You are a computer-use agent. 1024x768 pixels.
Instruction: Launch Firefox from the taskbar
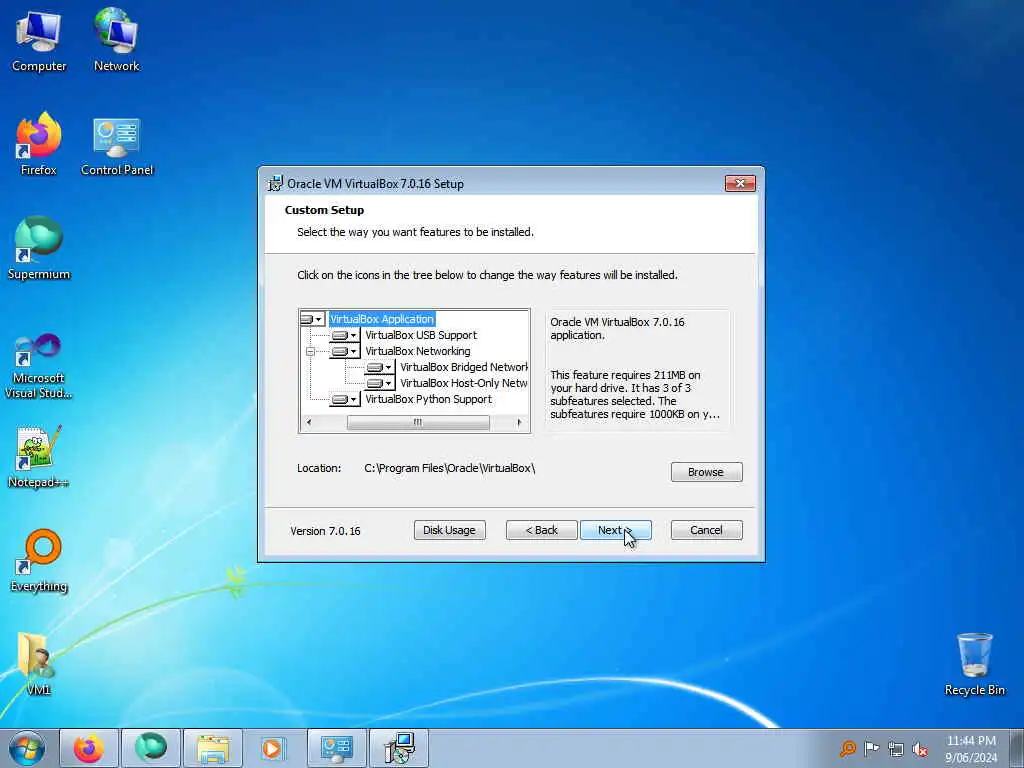(89, 748)
